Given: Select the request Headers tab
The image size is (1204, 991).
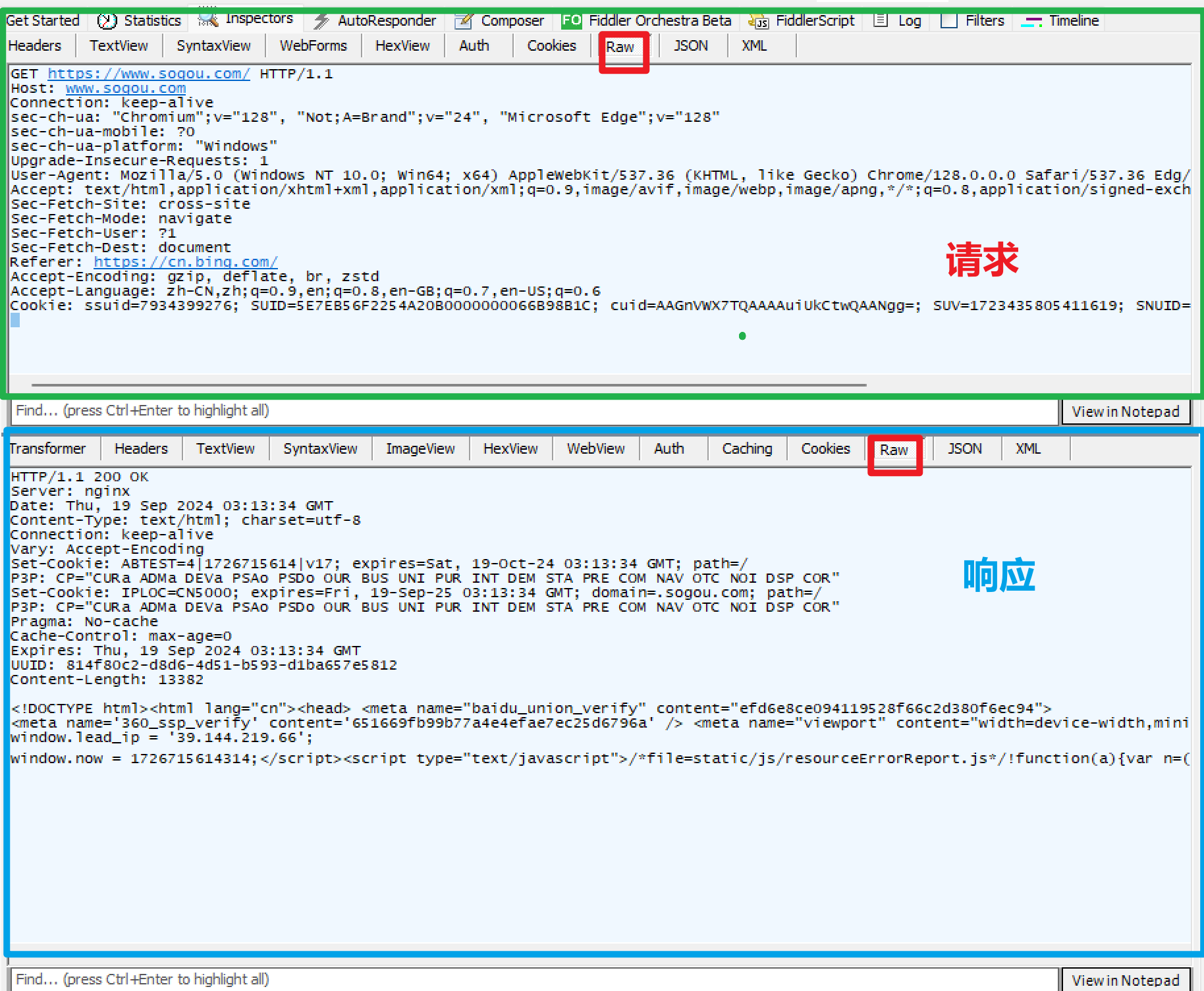Looking at the screenshot, I should (35, 45).
